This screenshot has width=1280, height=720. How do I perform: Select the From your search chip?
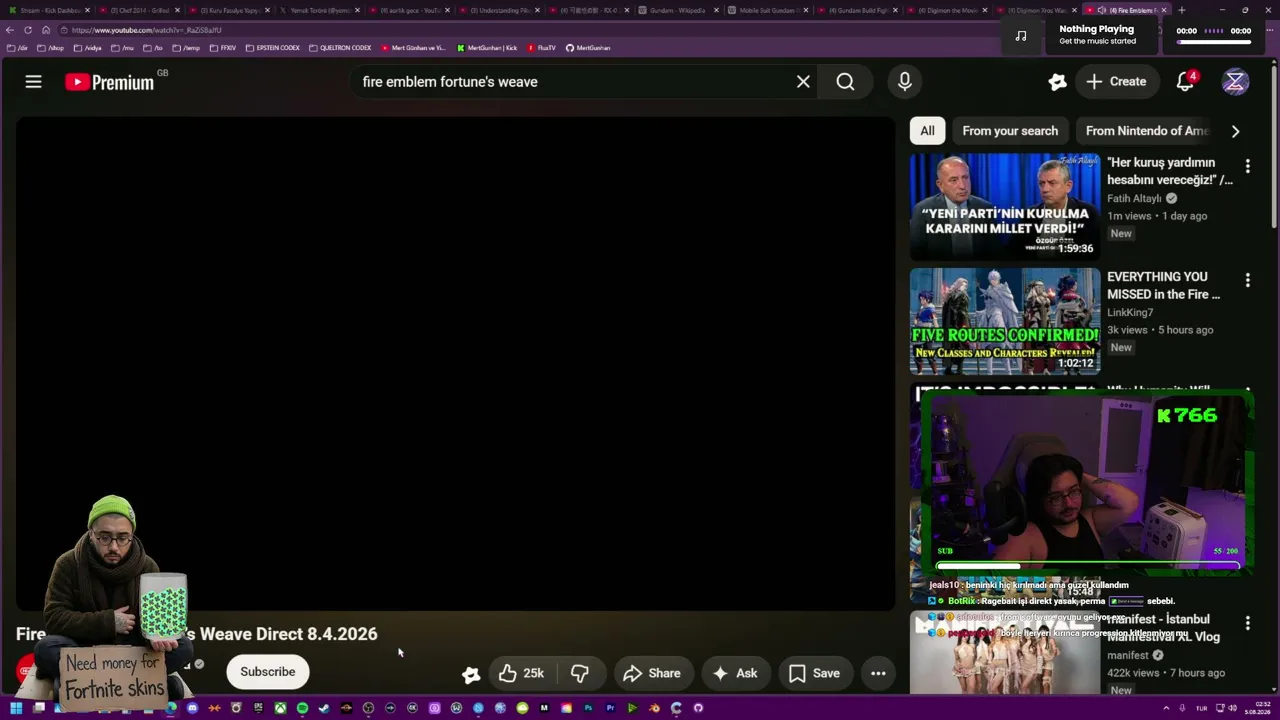click(x=1010, y=131)
